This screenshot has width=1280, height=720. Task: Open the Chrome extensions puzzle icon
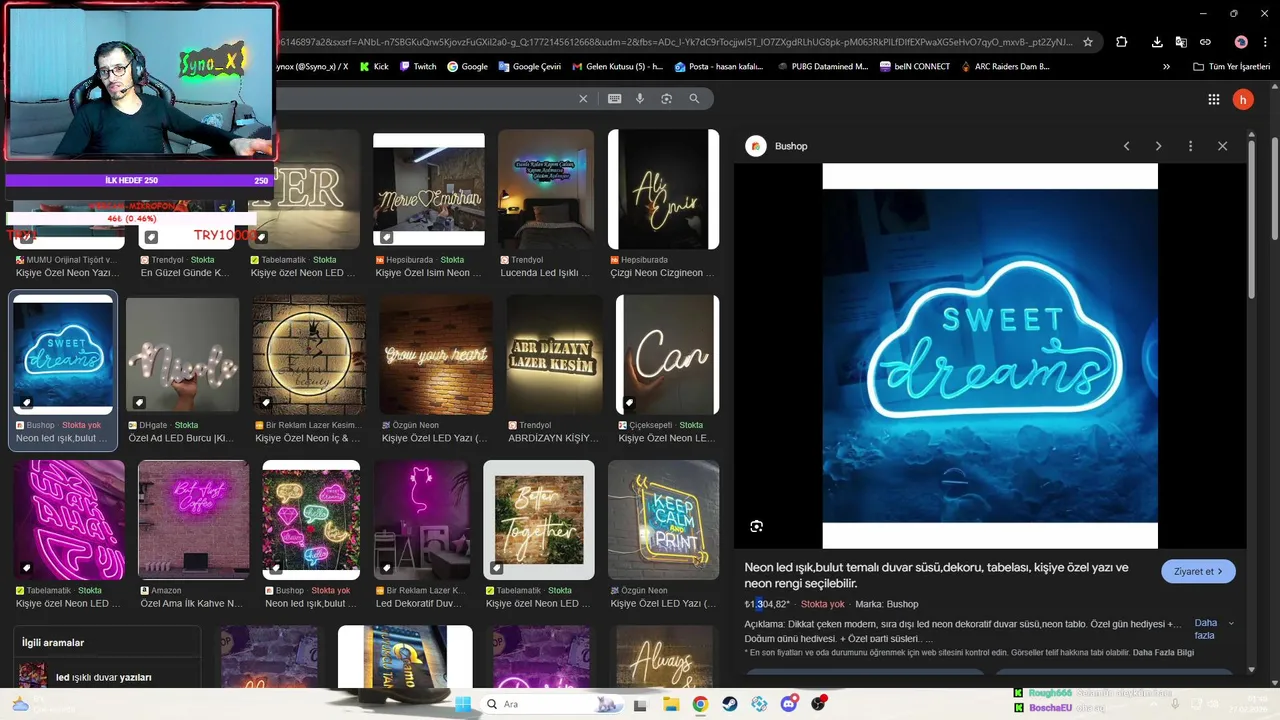pos(1121,42)
